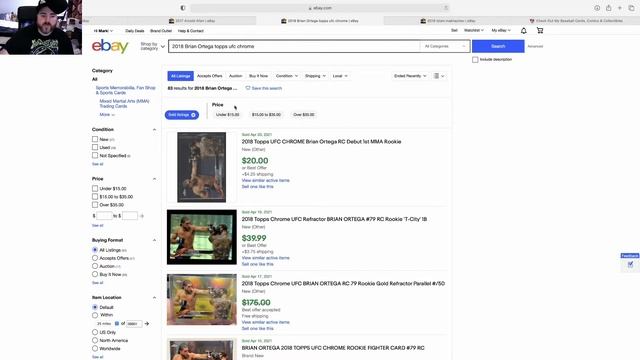Click the Feedback icon on right edge

630,264
